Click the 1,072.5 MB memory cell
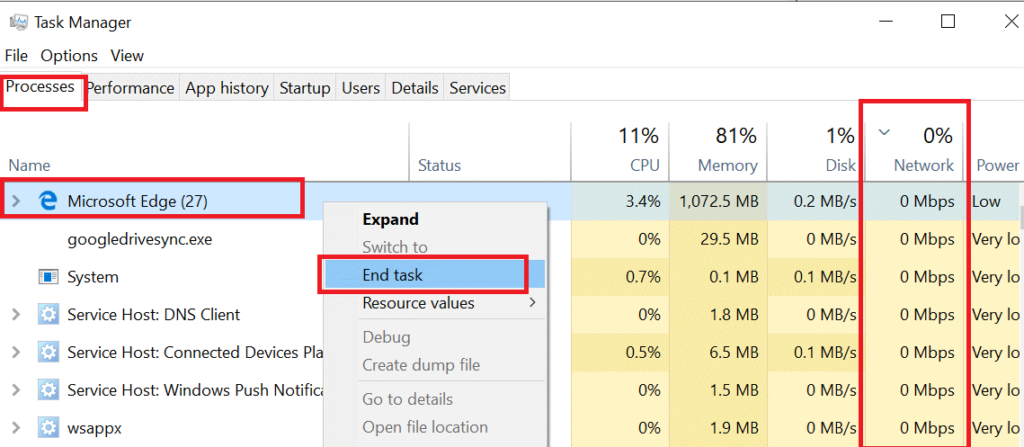 pyautogui.click(x=718, y=201)
